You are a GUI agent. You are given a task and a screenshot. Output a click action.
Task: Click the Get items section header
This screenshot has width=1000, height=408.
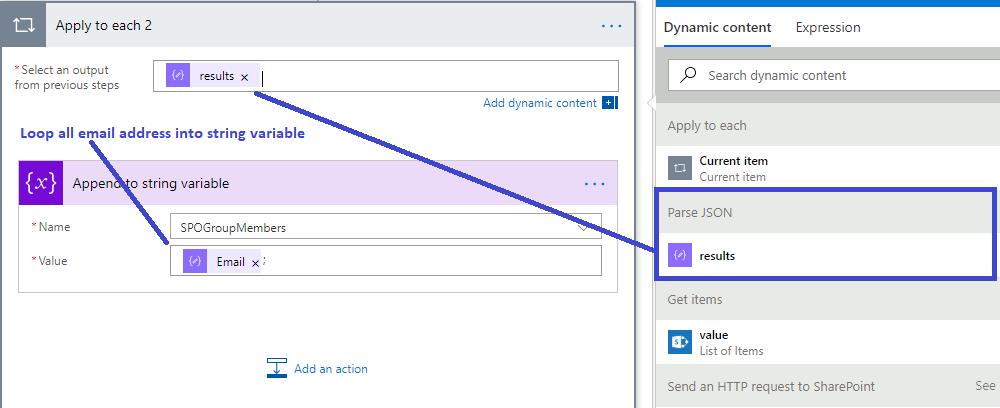pyautogui.click(x=828, y=299)
